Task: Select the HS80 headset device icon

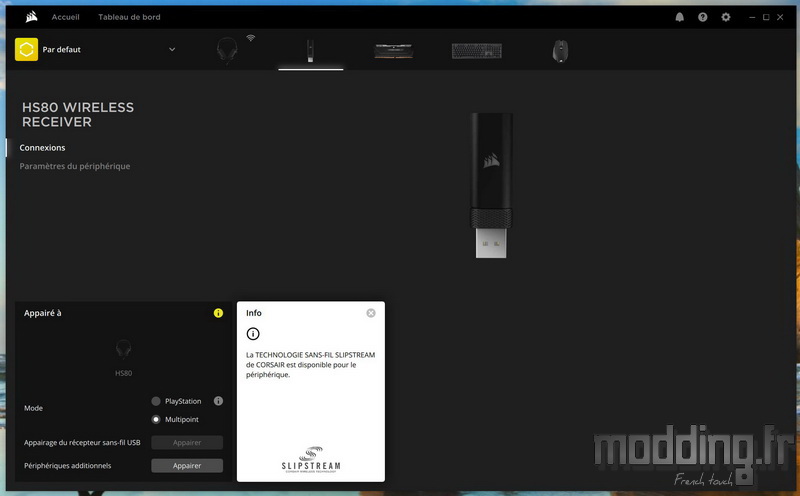Action: coord(227,51)
